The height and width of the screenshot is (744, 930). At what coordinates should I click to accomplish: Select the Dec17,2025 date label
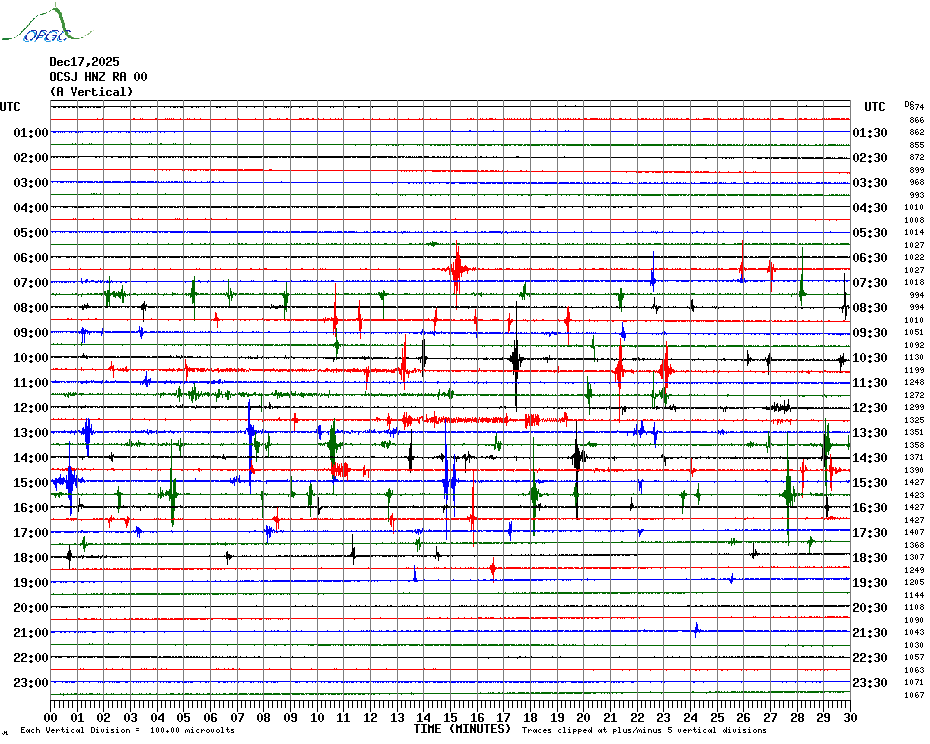pos(84,62)
